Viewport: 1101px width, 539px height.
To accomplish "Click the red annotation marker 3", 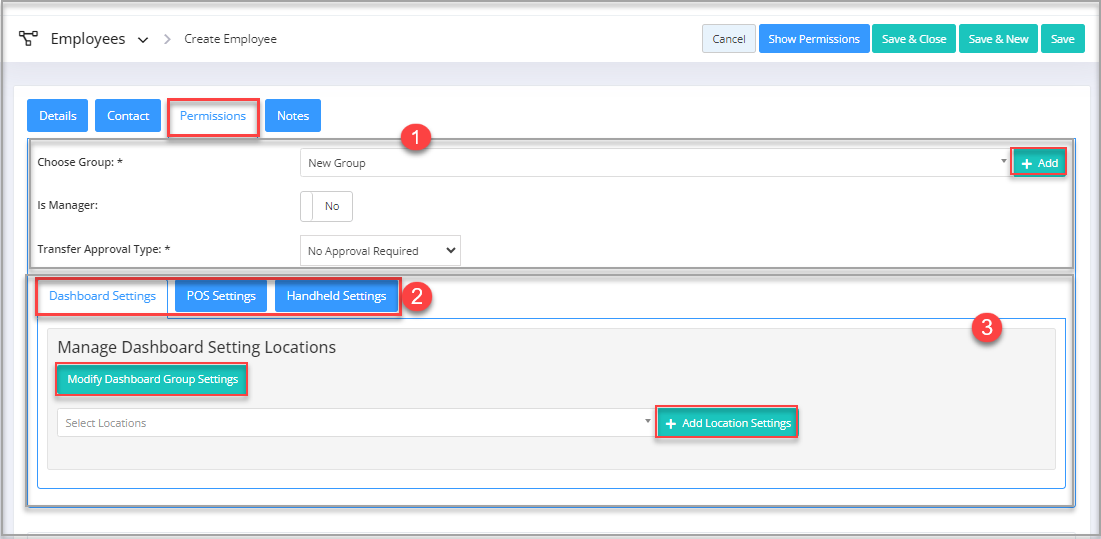I will point(987,327).
